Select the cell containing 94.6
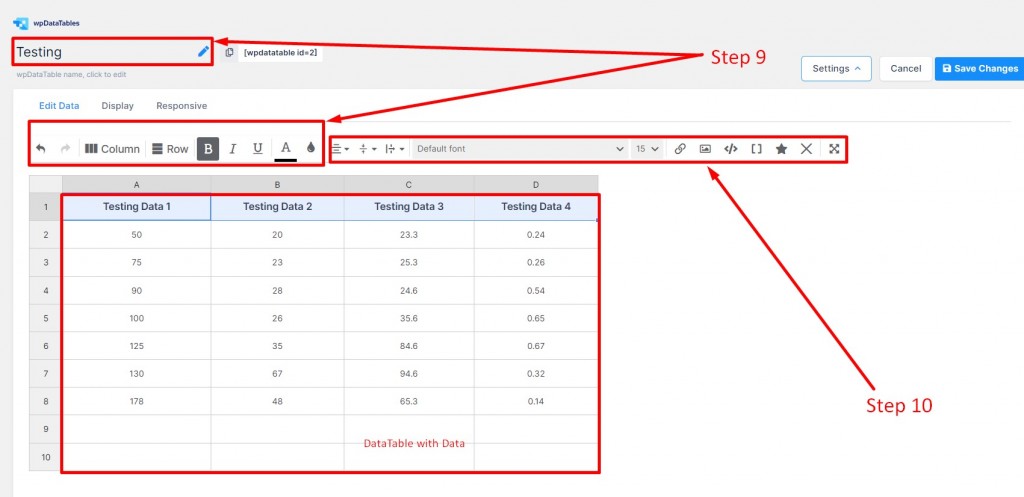The image size is (1024, 497). (409, 374)
